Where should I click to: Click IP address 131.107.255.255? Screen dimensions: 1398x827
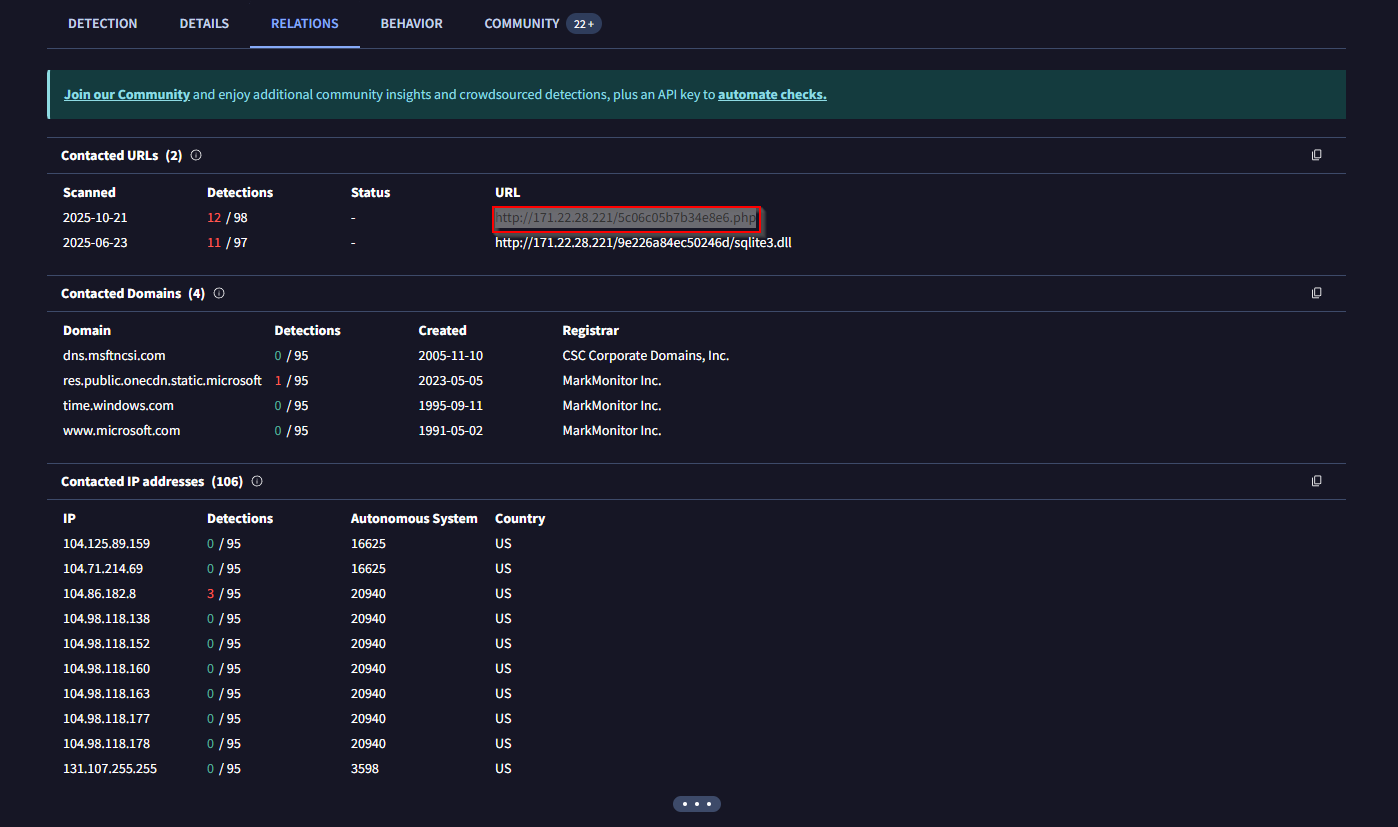point(109,769)
